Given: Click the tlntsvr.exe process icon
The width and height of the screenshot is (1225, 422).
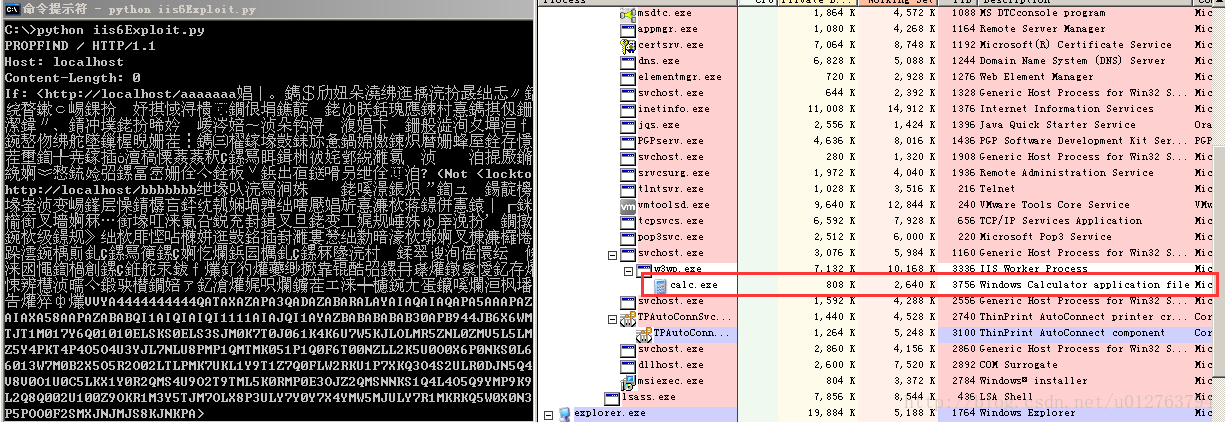Looking at the screenshot, I should tap(628, 189).
